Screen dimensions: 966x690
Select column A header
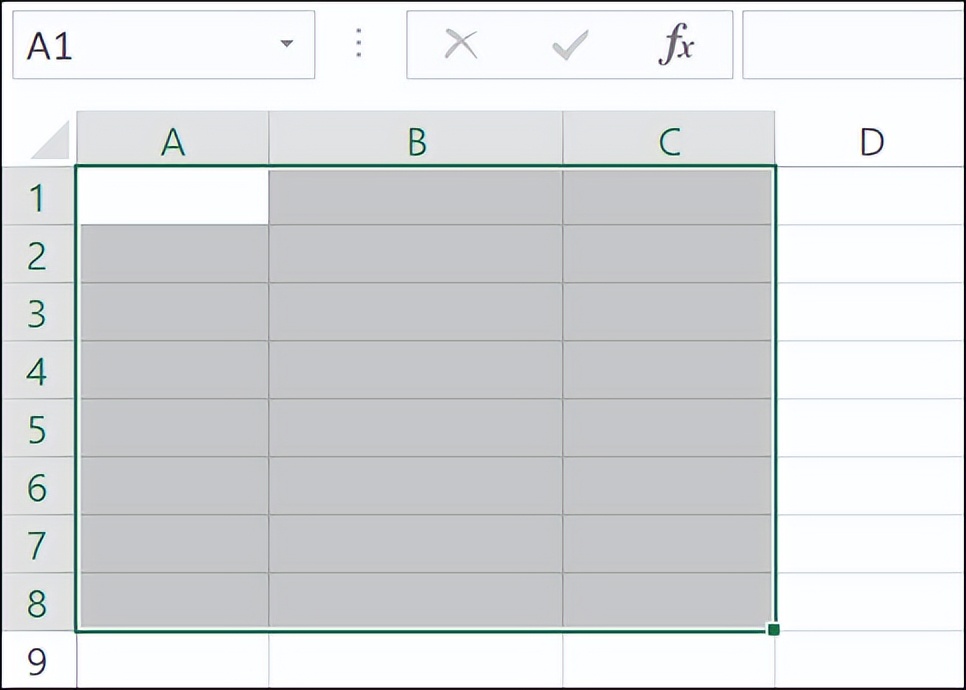coord(173,142)
